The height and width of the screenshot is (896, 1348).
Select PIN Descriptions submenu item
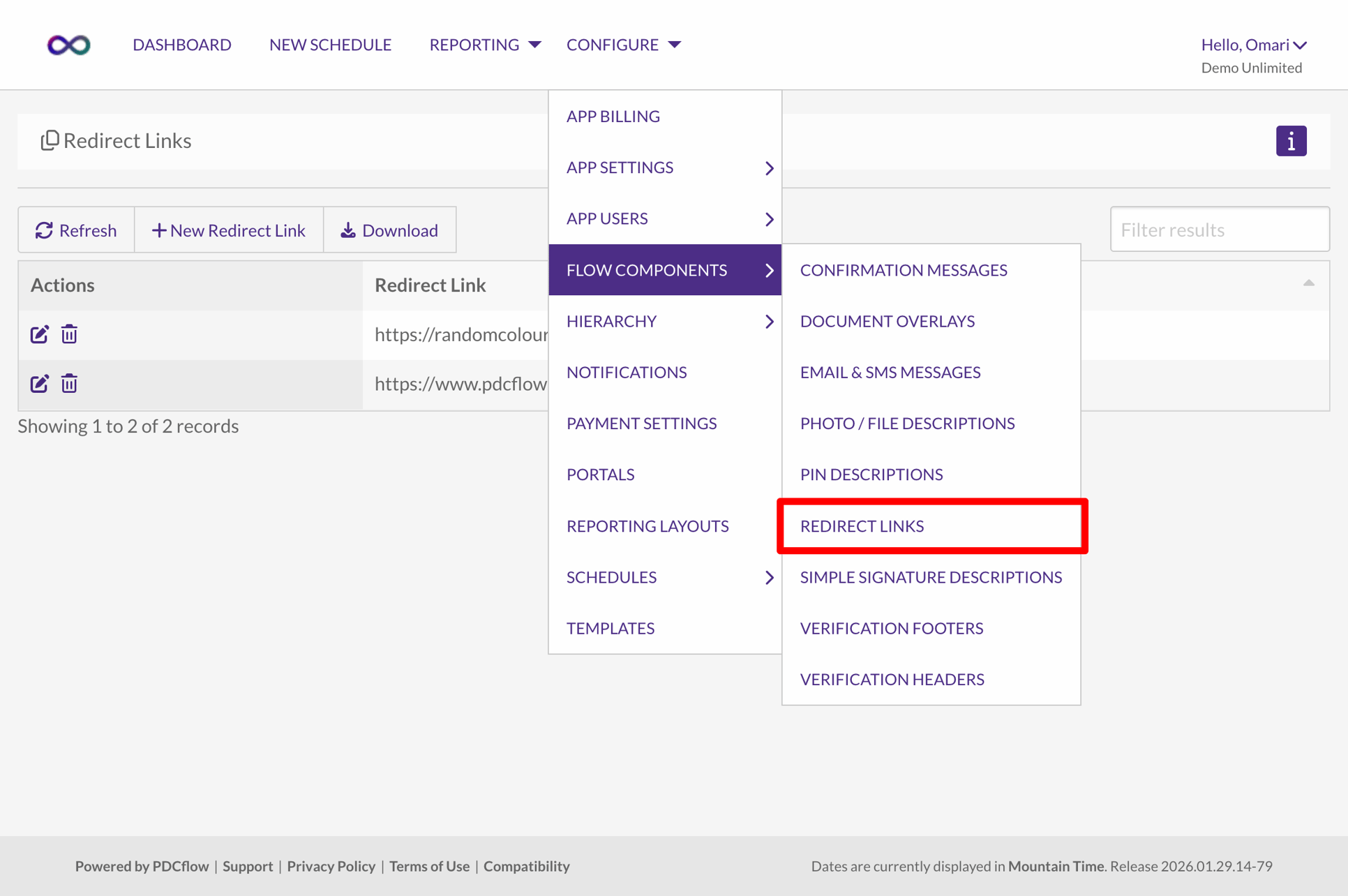(x=931, y=475)
